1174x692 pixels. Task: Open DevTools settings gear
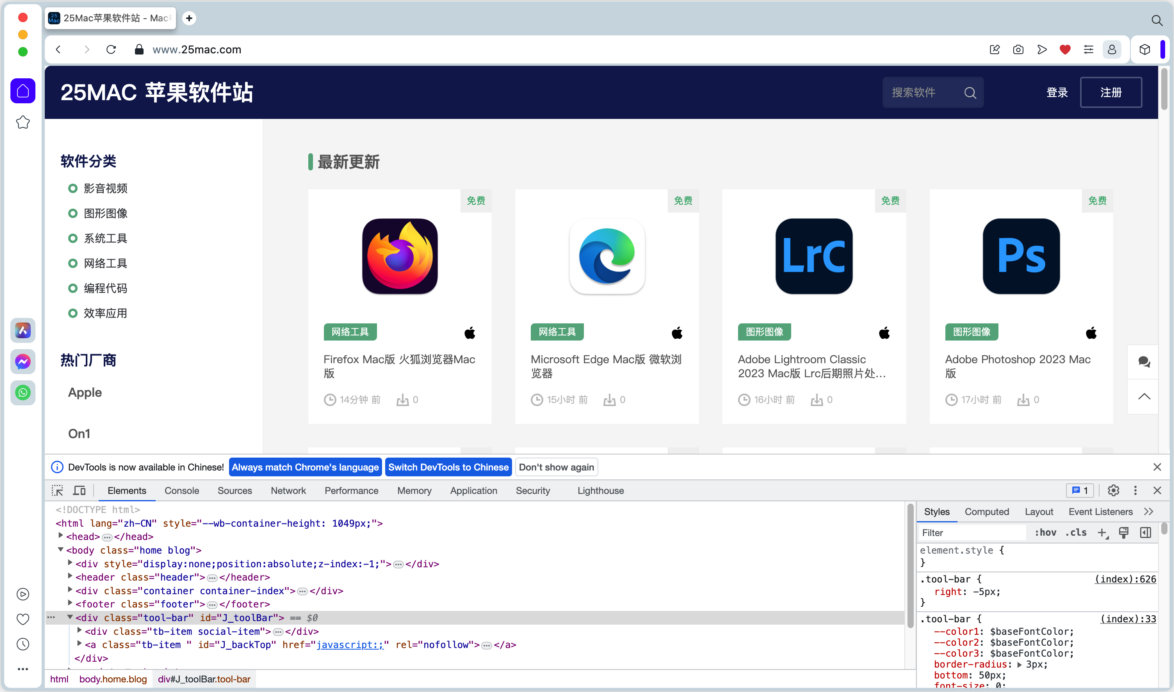click(1113, 491)
